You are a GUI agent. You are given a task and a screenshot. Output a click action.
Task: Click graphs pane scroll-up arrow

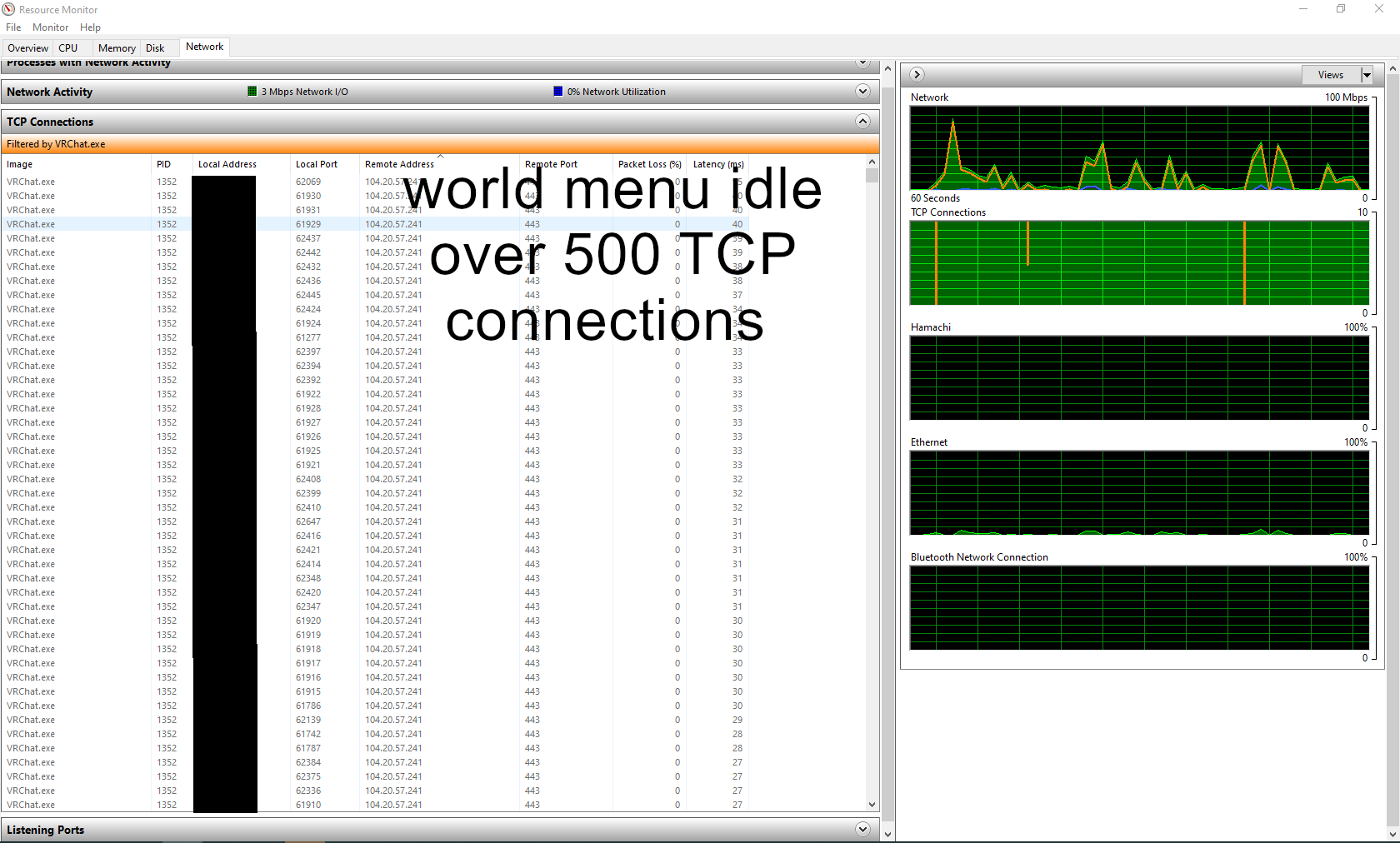pyautogui.click(x=1392, y=68)
